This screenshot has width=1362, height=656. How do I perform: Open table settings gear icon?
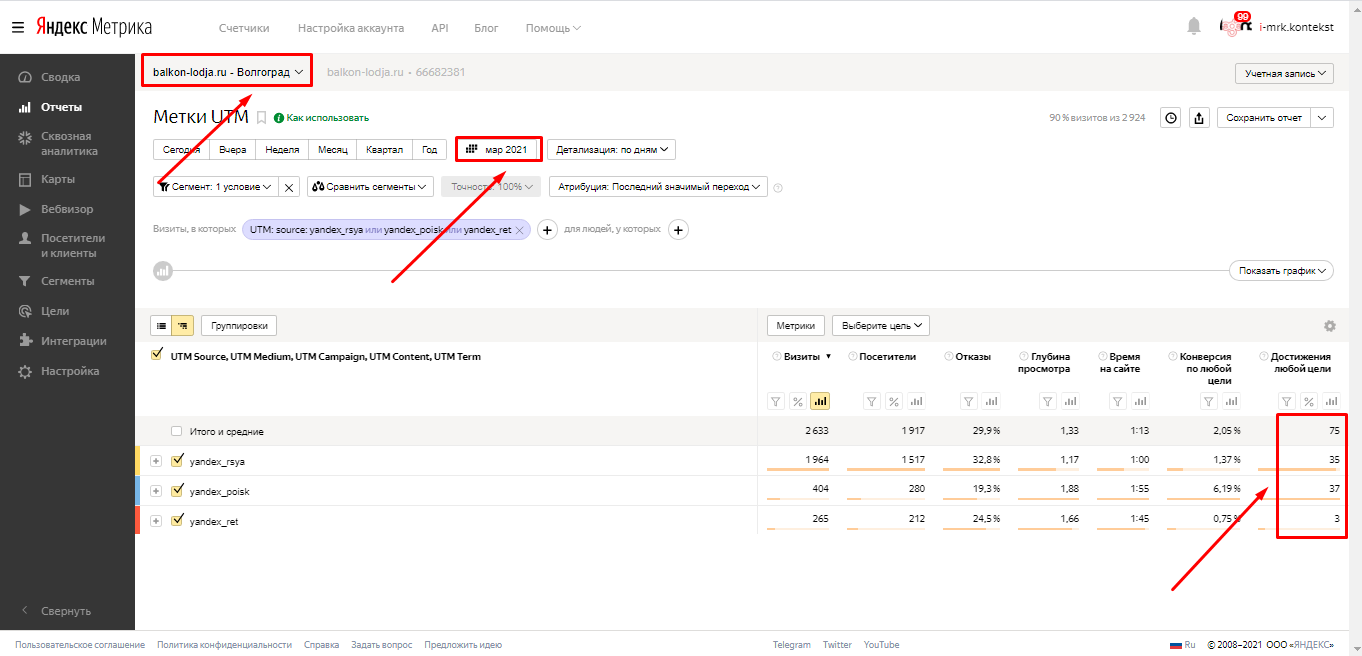[1329, 326]
